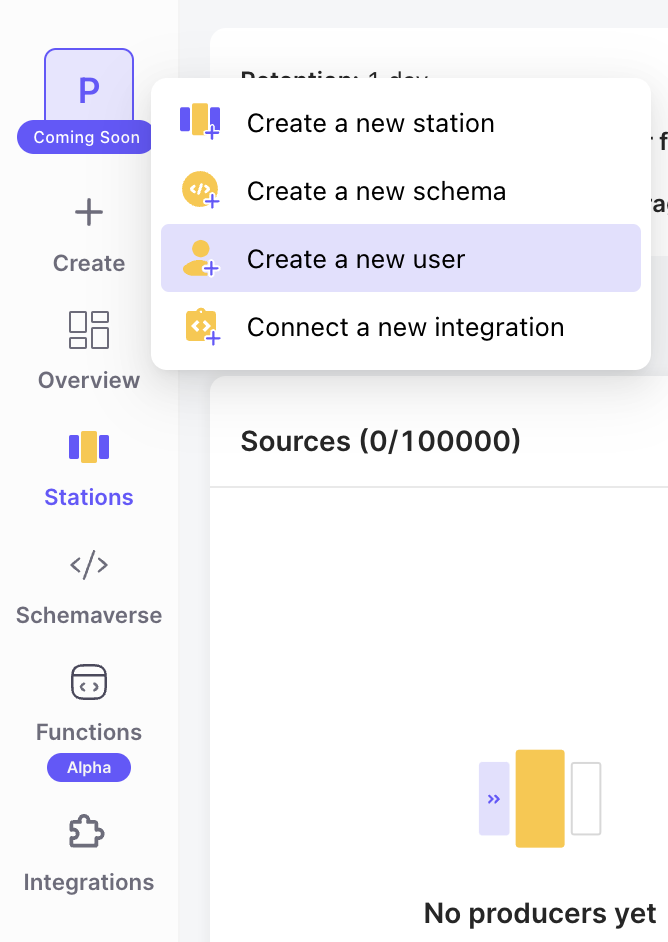Choose Create a new schema

(401, 191)
